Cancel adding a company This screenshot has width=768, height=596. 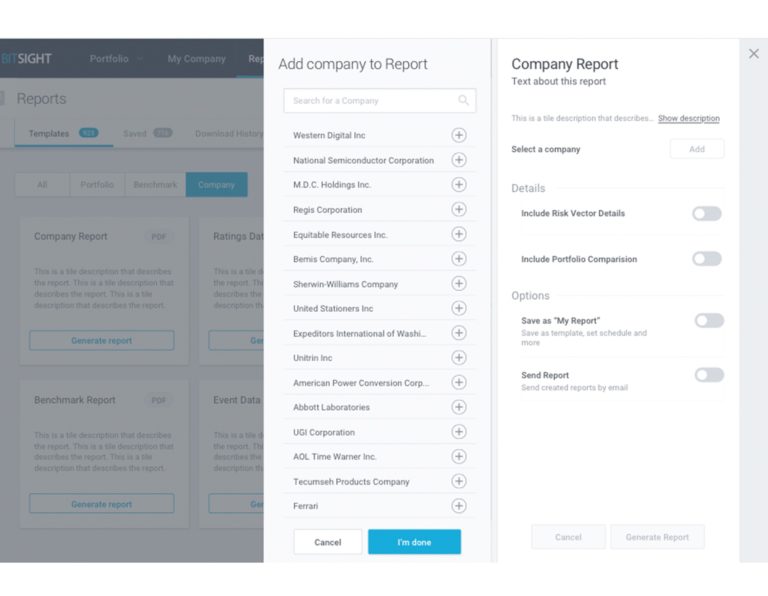pos(328,542)
